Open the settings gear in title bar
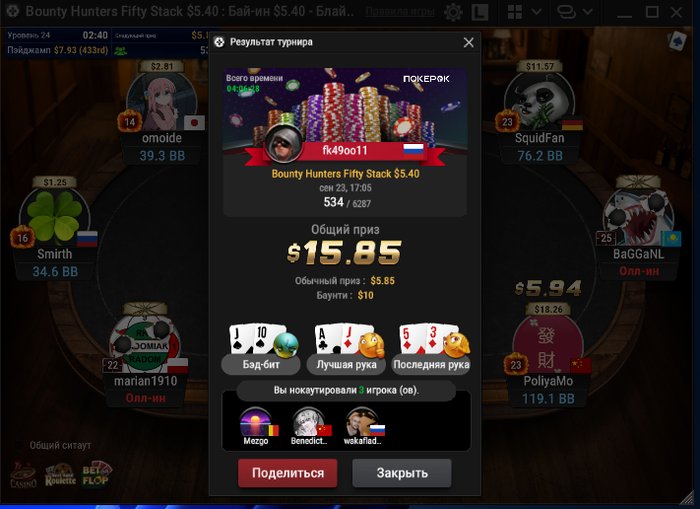Screen dimensions: 700x509 453,12
